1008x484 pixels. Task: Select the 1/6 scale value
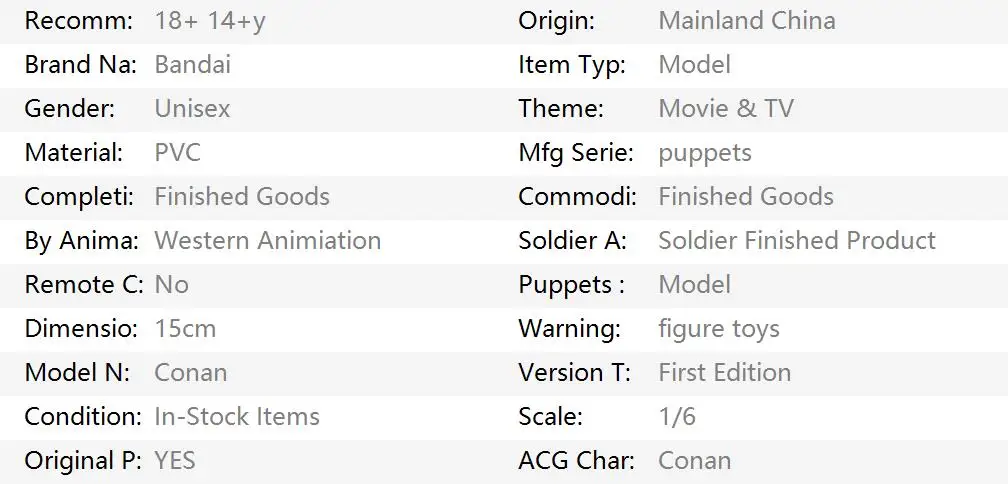pos(677,417)
